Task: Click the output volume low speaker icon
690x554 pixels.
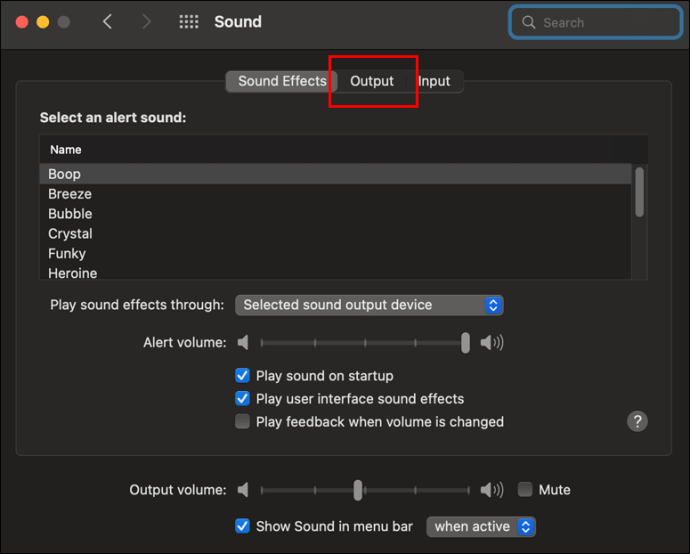Action: (x=243, y=490)
